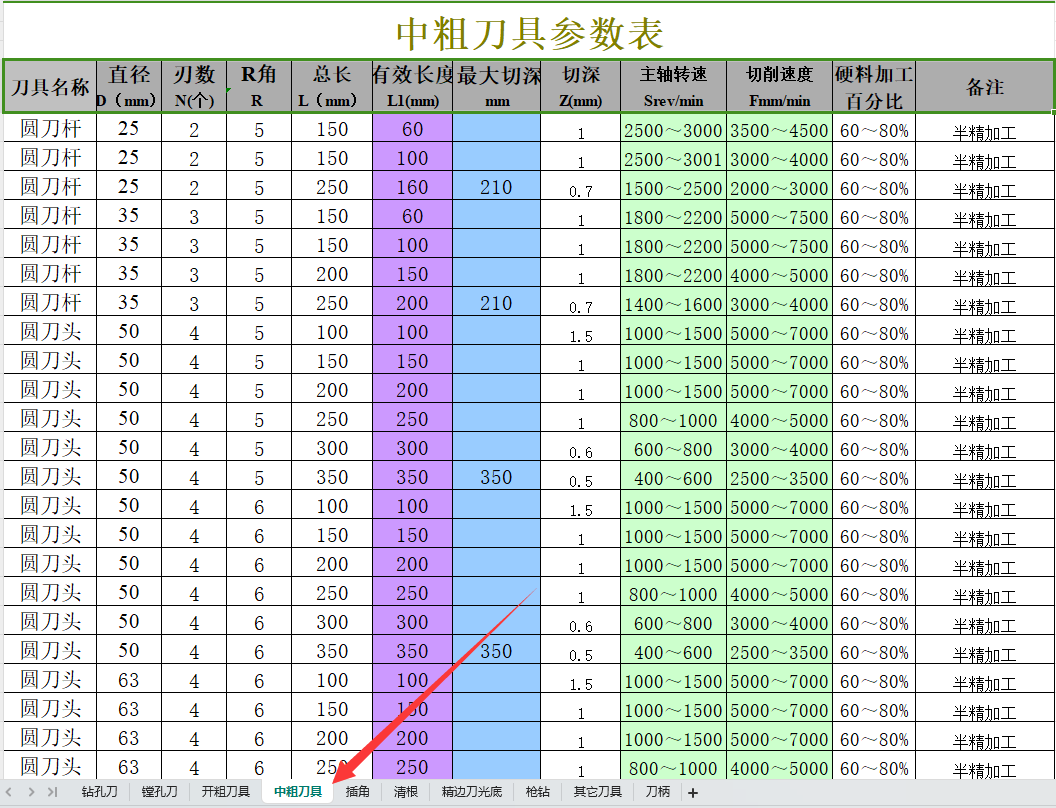The image size is (1056, 808).
Task: Select the 主轴转速 Srev/min header cell
Action: tap(673, 87)
